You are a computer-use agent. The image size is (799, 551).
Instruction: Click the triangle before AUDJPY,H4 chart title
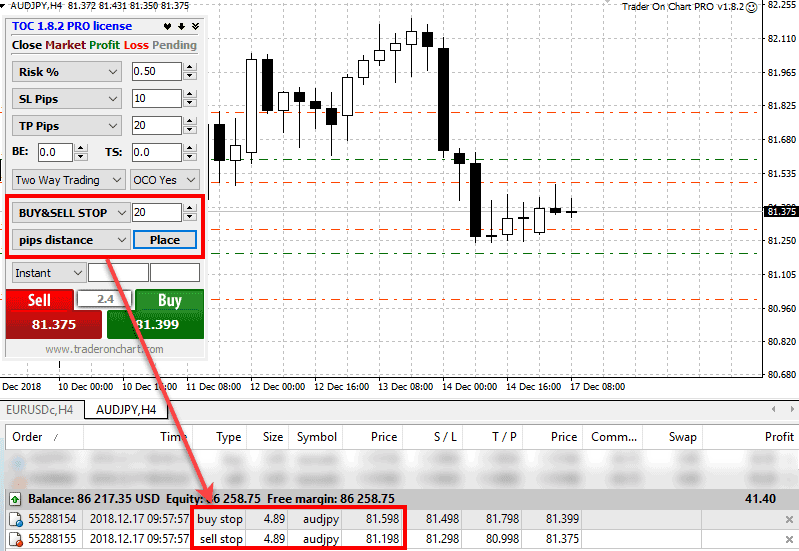tap(3, 5)
